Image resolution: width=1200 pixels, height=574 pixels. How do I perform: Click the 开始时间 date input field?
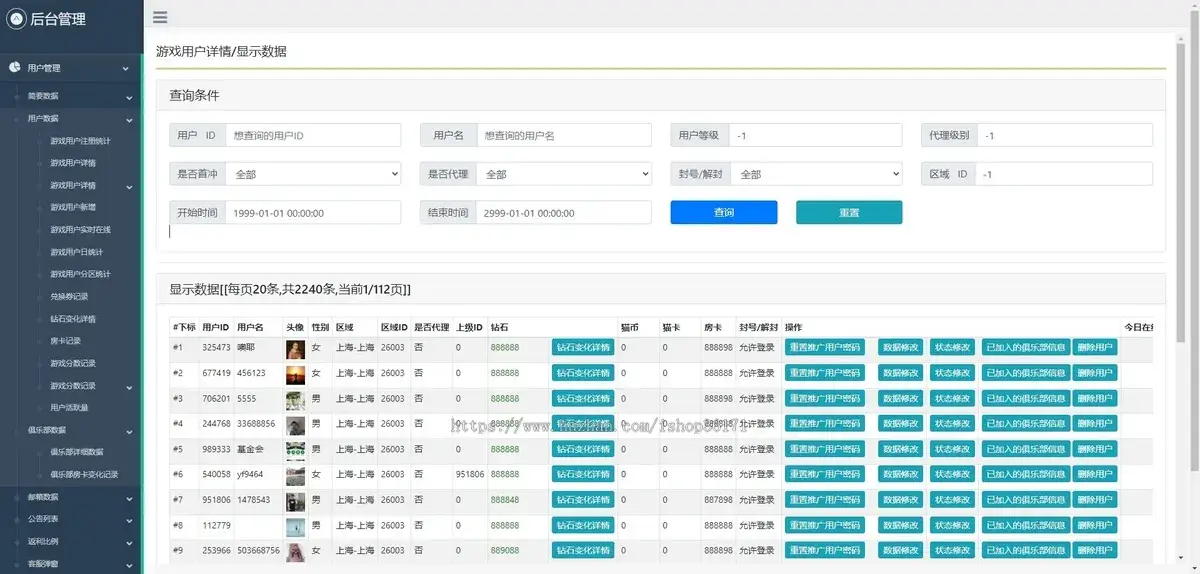[x=312, y=213]
